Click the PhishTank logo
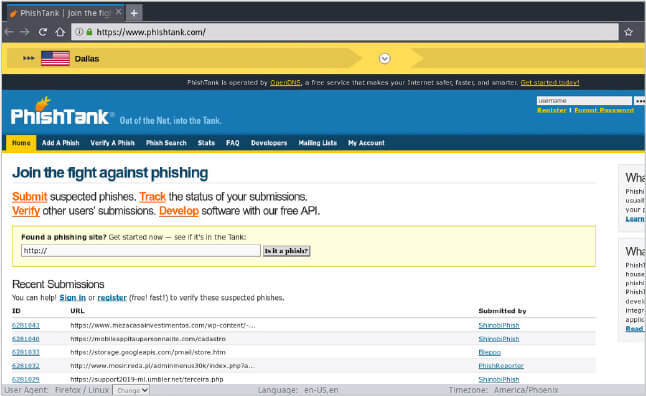646x396 pixels. pos(61,112)
